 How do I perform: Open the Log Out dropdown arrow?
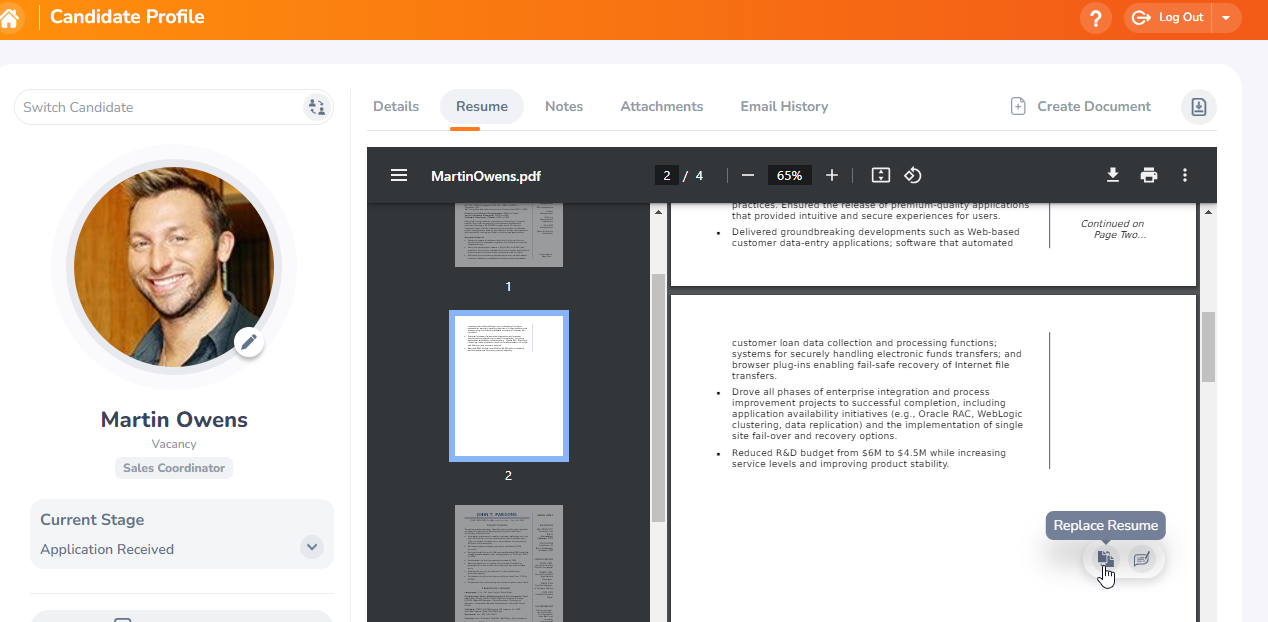pos(1227,17)
